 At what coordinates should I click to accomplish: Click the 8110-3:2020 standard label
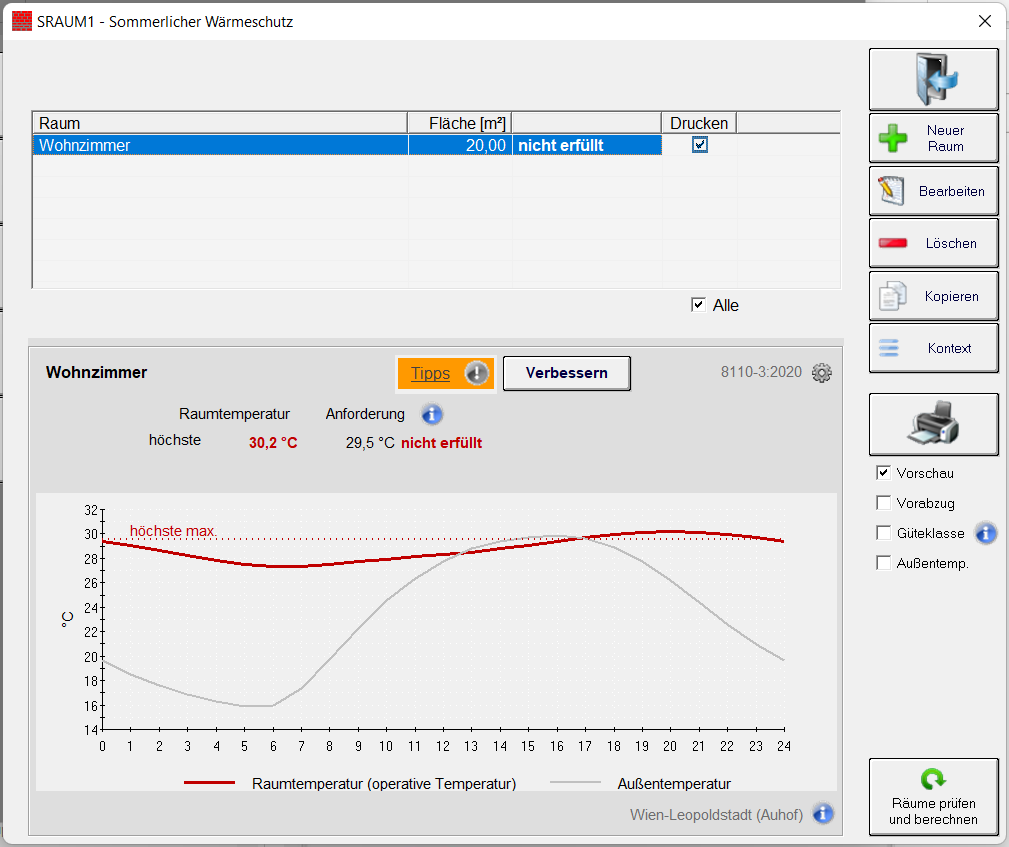(x=761, y=372)
